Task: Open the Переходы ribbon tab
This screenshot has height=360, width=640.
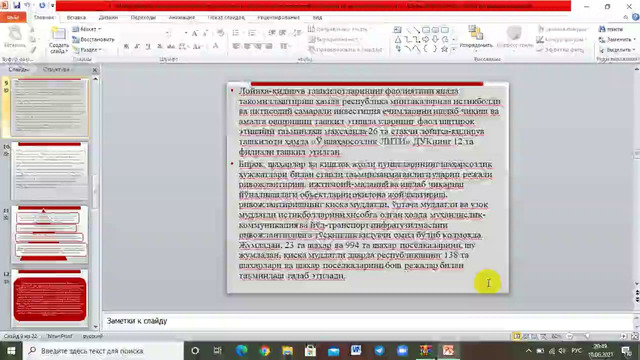Action: click(x=143, y=18)
